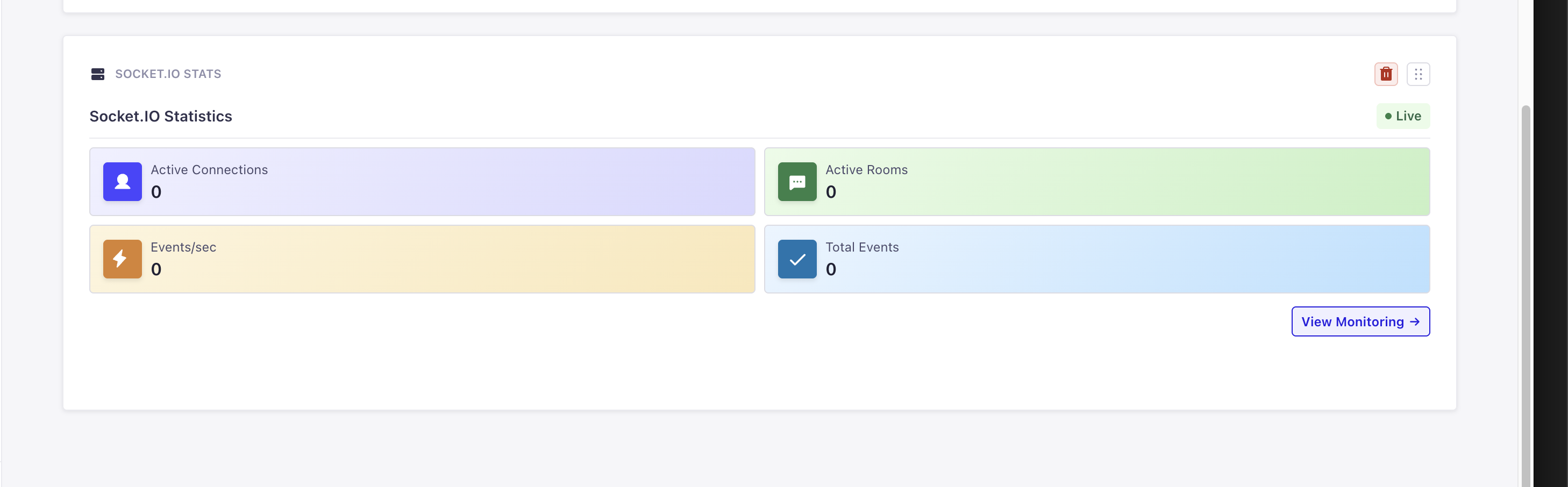Grab the widget drag handle dots
The image size is (1568, 487).
coord(1419,74)
